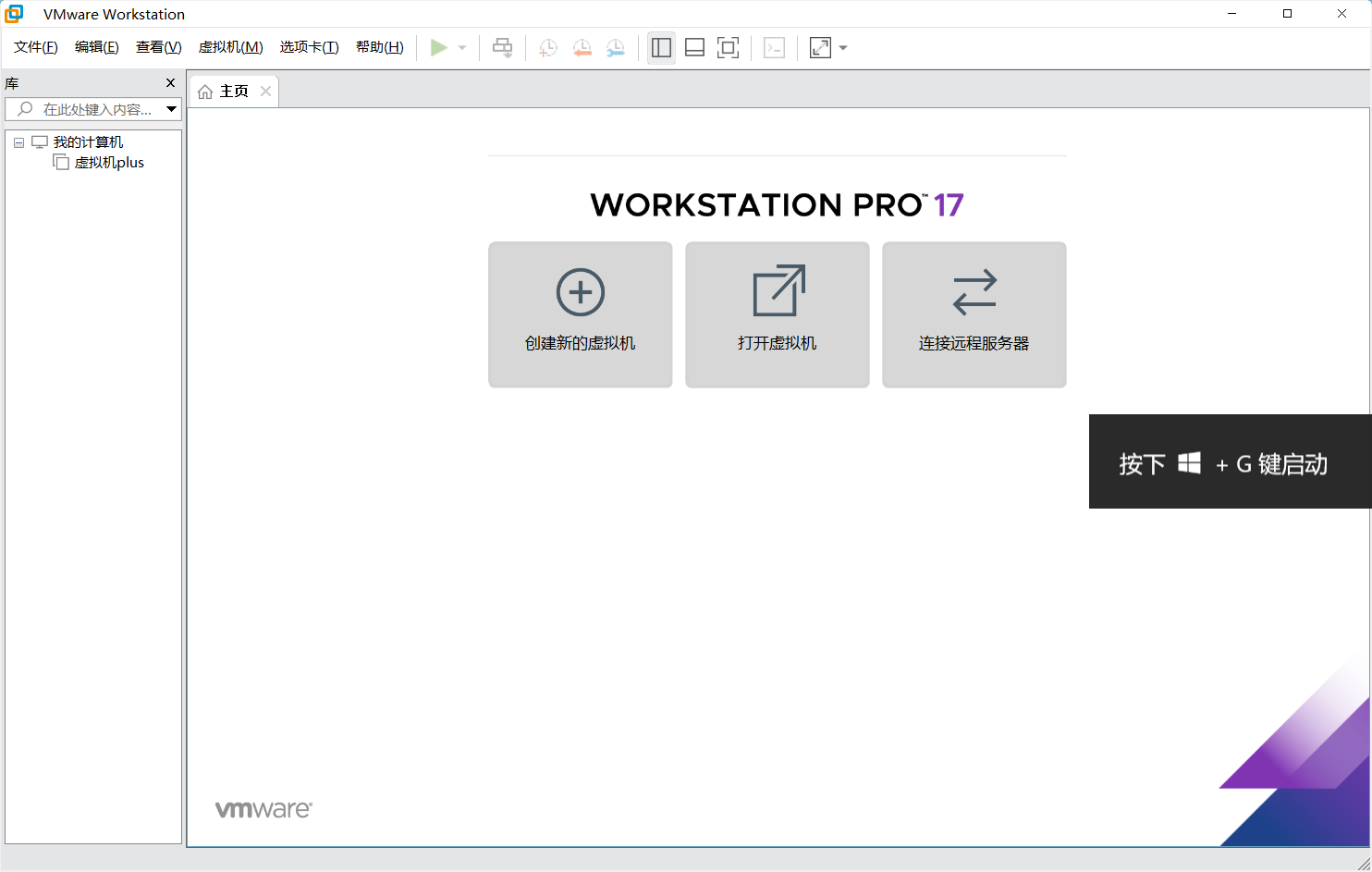Click the magnifier icon in library search

point(25,109)
